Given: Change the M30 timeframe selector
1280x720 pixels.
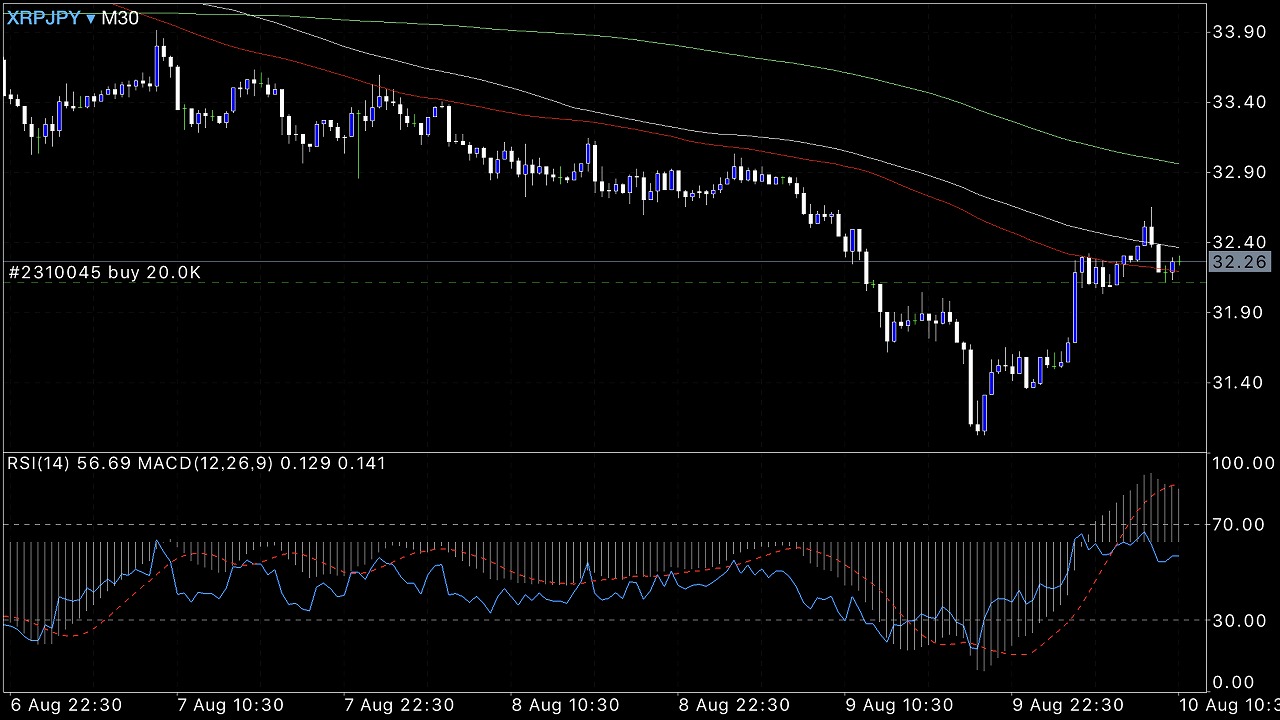Looking at the screenshot, I should (120, 18).
